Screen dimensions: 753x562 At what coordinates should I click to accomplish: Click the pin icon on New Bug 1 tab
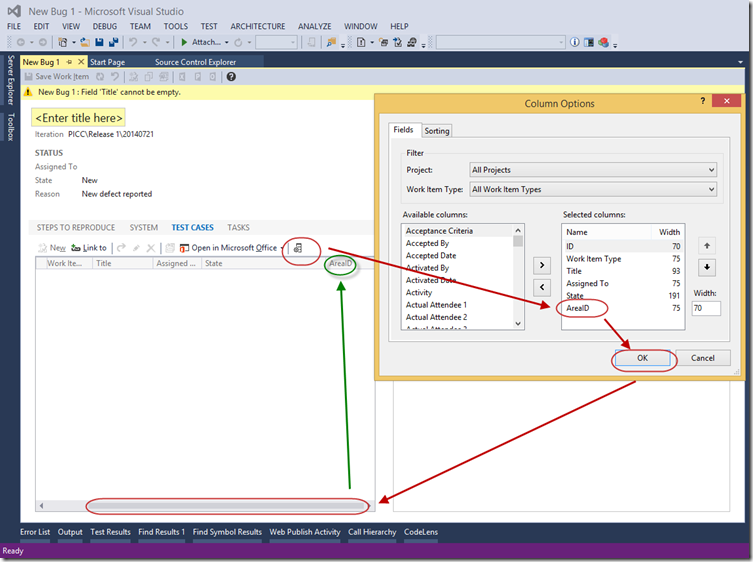click(69, 62)
